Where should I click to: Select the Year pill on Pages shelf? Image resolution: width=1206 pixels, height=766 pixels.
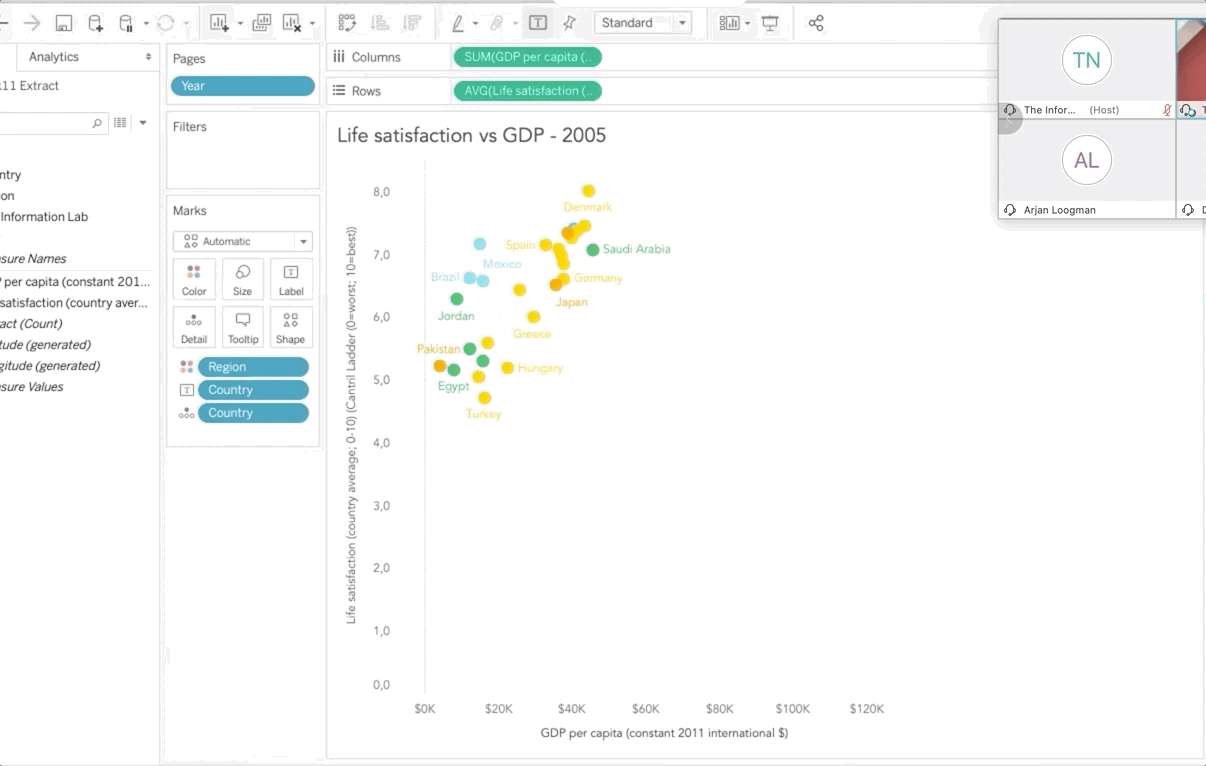(x=242, y=86)
